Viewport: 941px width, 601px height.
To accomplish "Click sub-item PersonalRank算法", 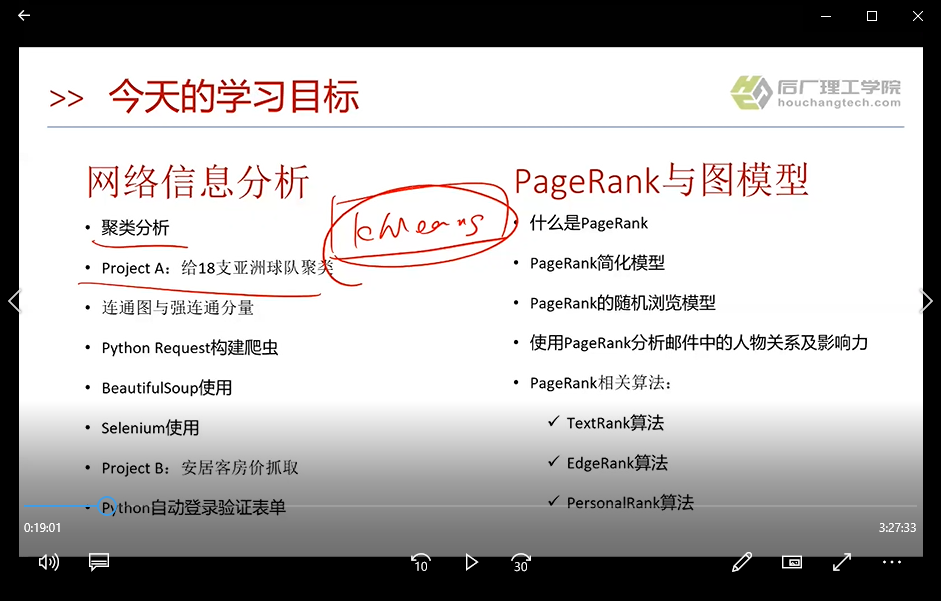I will click(x=630, y=503).
